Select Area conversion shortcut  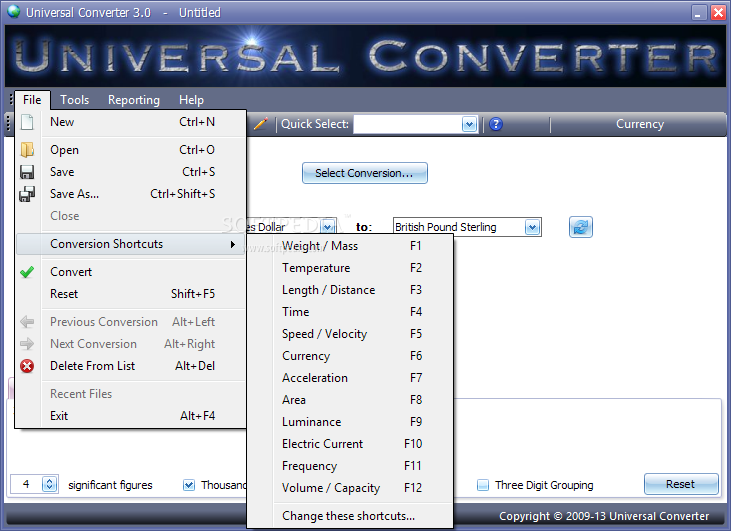(350, 400)
